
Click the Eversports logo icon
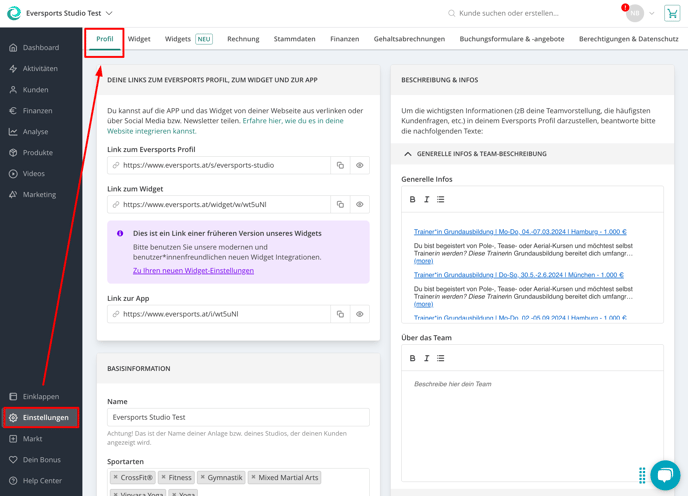(14, 13)
